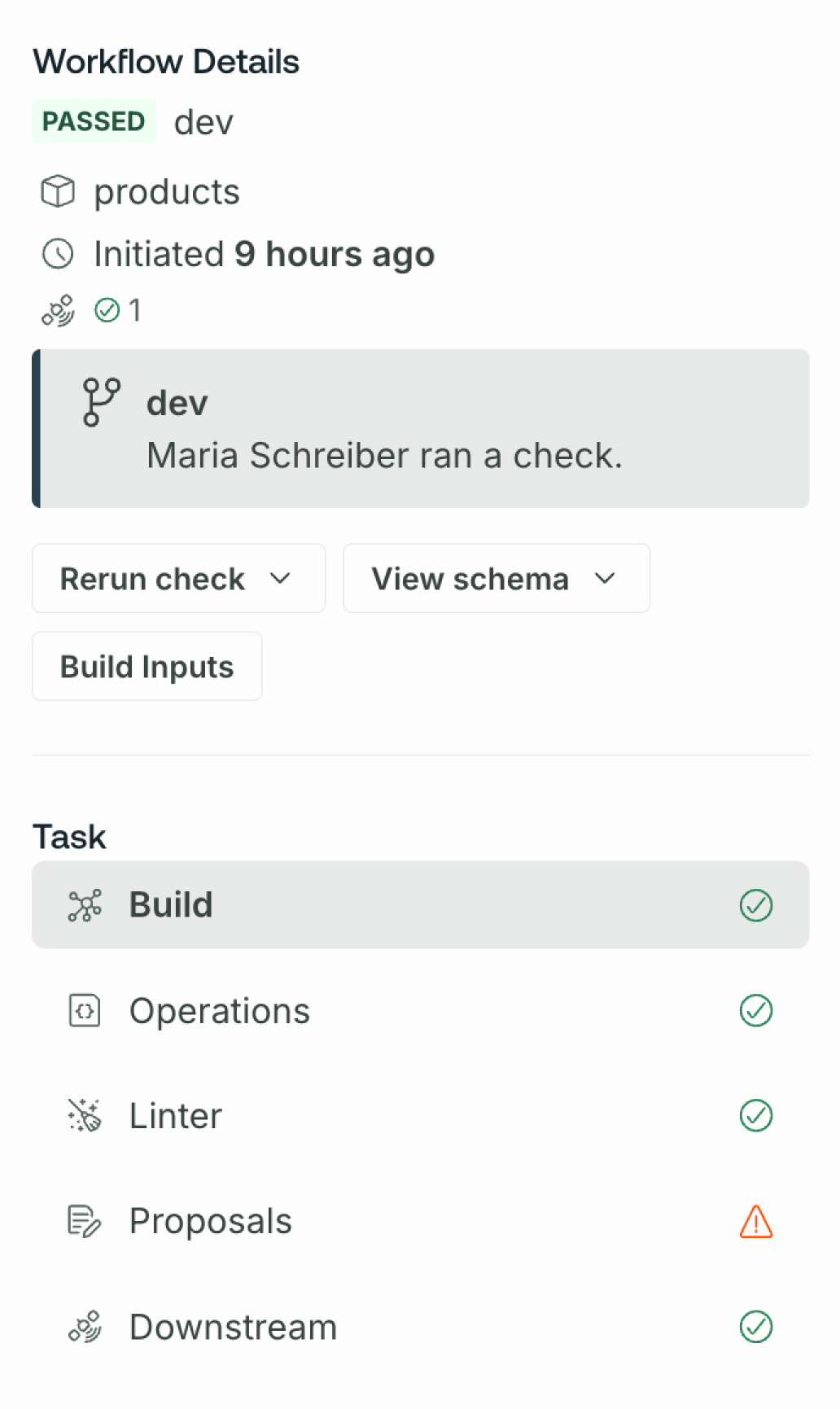Click Proposals' orange warning triangle
840x1409 pixels.
pyautogui.click(x=756, y=1221)
